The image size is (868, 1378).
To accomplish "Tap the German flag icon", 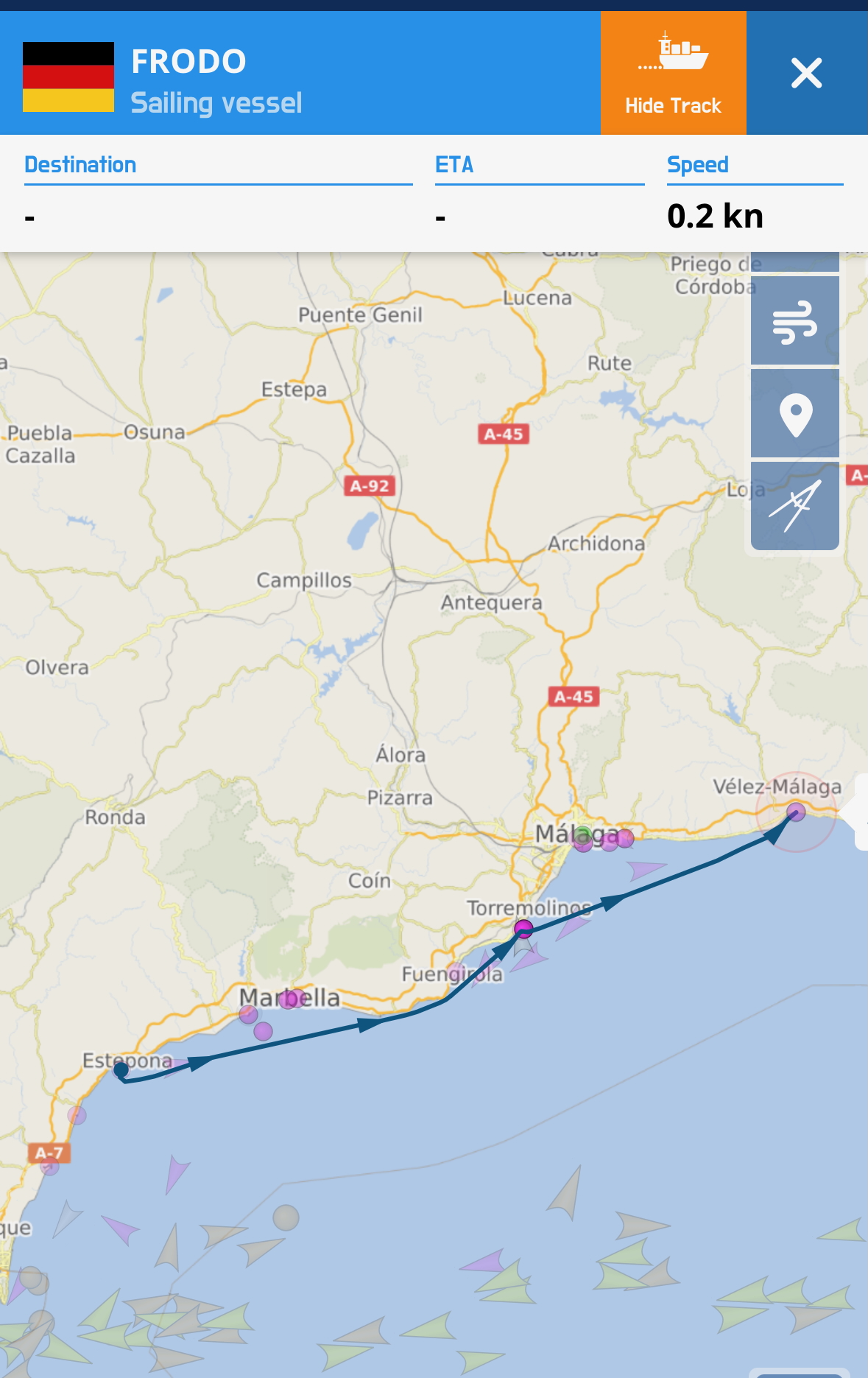I will pyautogui.click(x=68, y=77).
